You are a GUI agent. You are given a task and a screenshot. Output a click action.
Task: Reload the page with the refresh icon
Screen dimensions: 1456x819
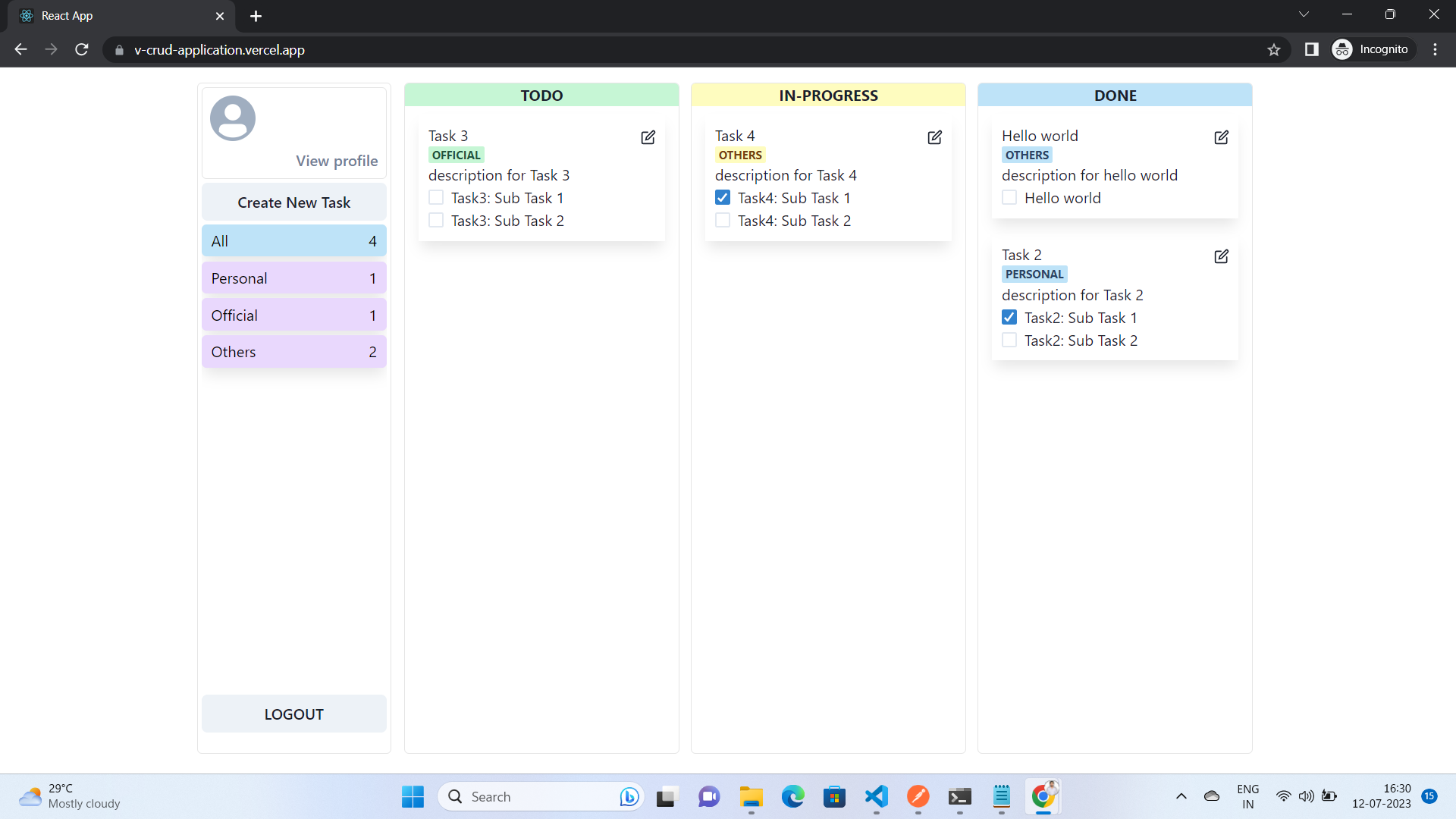point(82,49)
